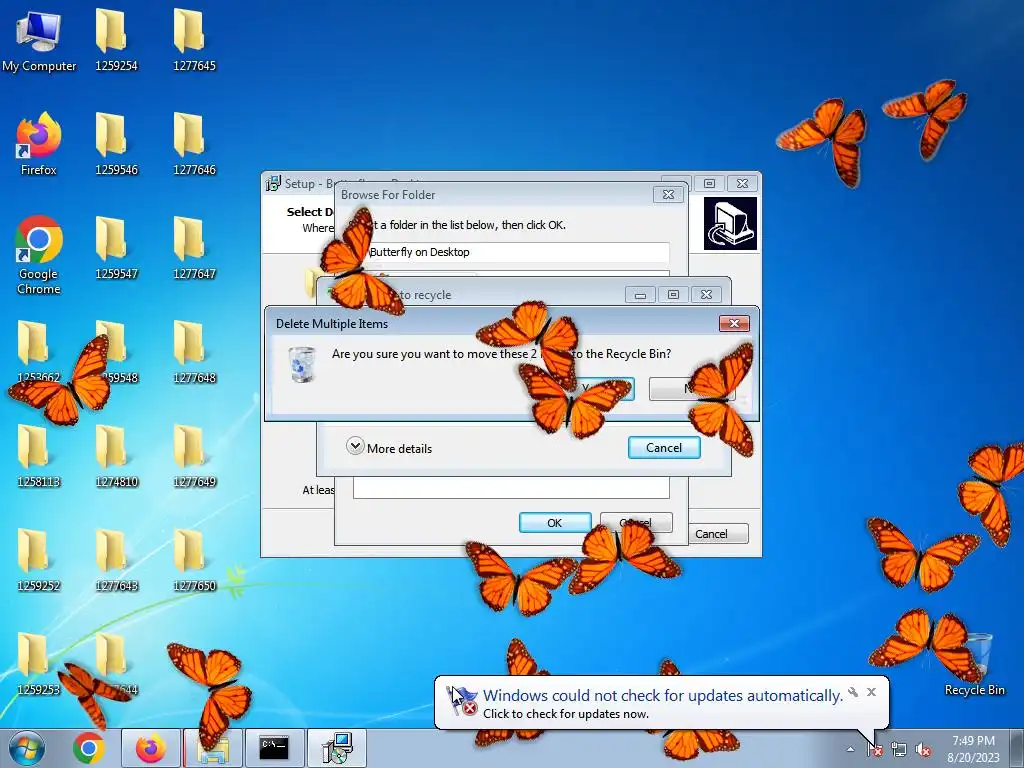
Task: Select the folder named 1259253
Action: click(39, 664)
